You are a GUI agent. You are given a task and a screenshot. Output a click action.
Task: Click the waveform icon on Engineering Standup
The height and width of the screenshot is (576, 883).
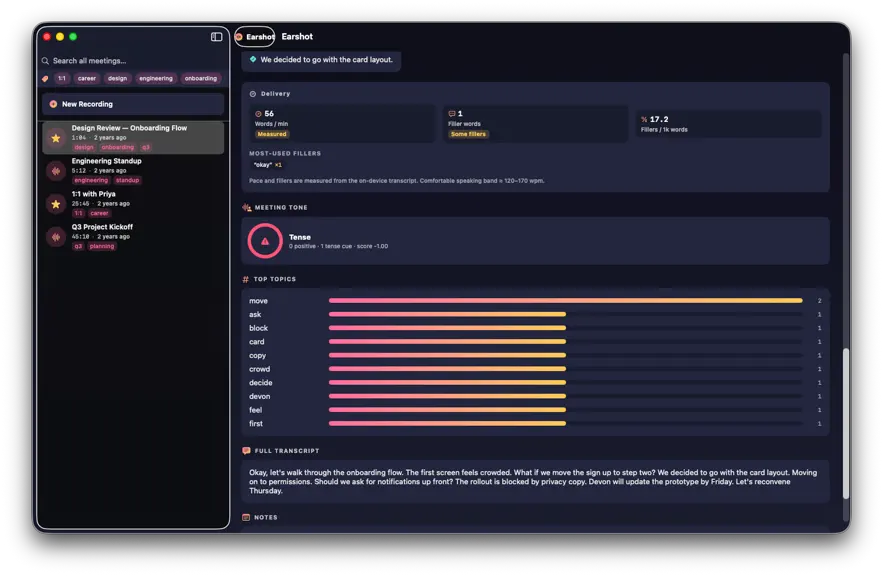[56, 171]
